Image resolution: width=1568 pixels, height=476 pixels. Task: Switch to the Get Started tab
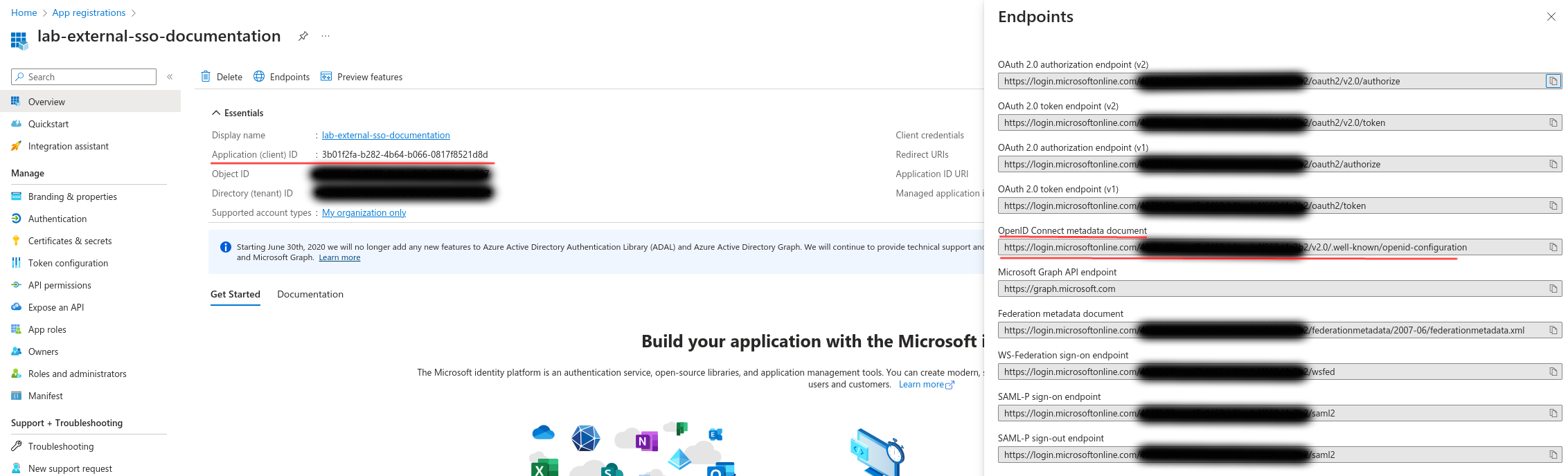click(235, 294)
